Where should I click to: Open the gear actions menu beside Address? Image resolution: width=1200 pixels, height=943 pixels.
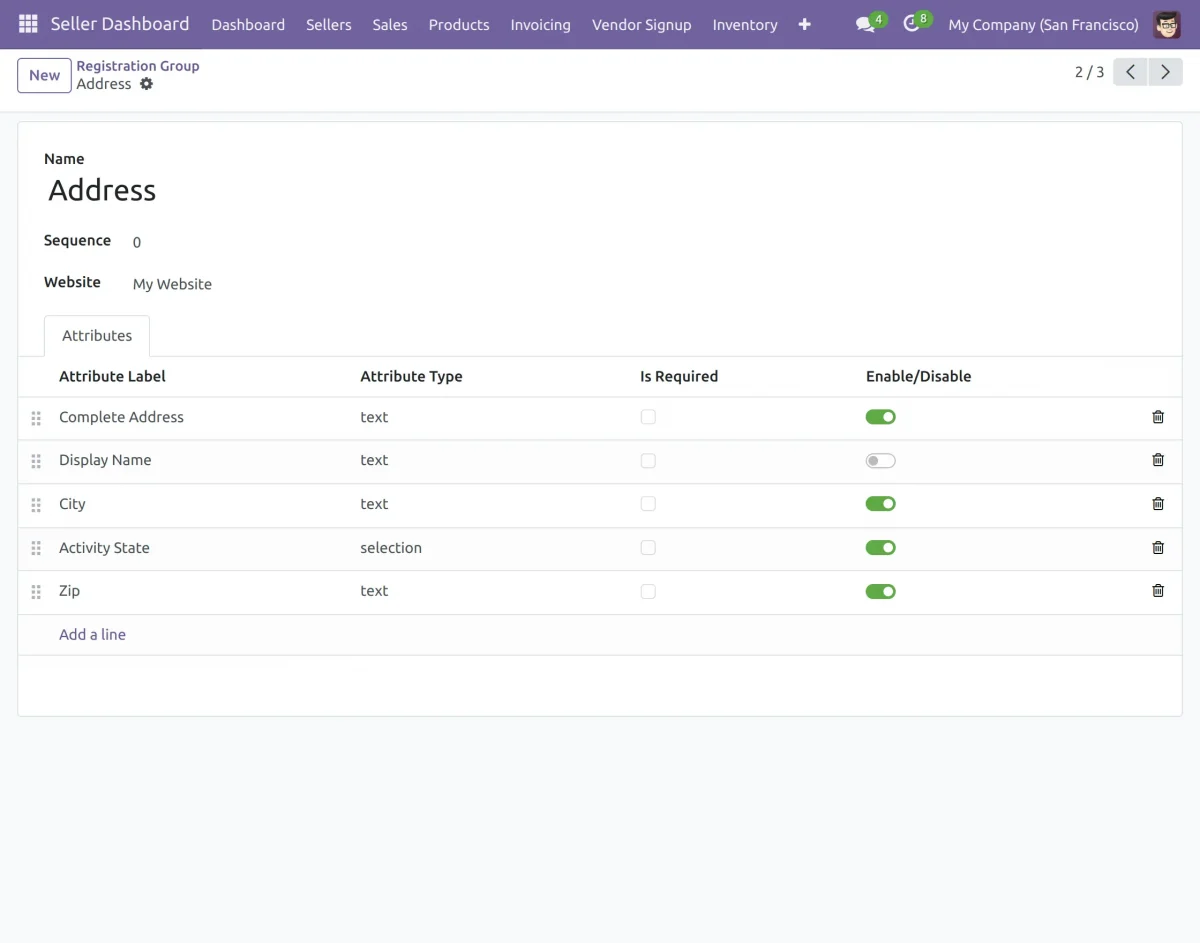[147, 84]
